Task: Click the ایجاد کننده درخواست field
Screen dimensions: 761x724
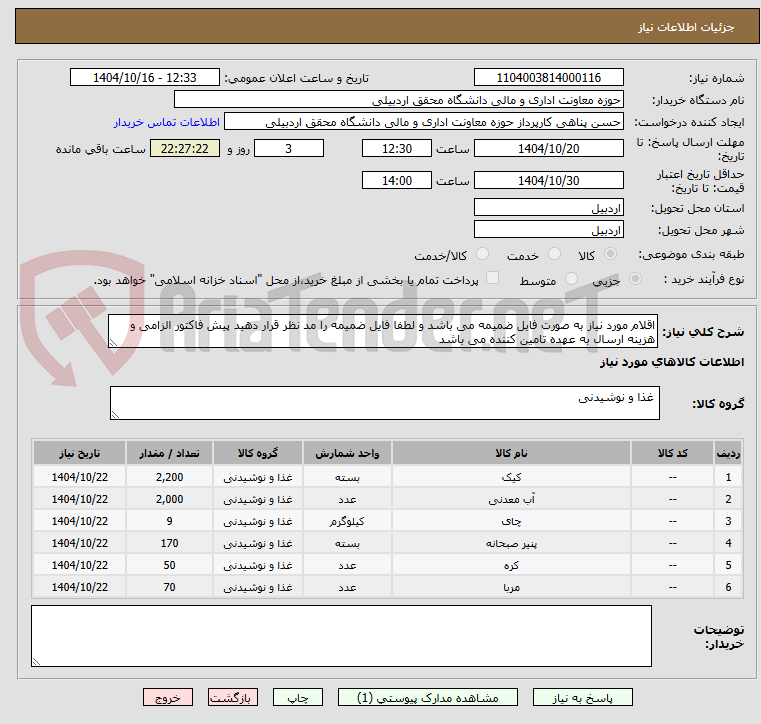Action: 424,122
